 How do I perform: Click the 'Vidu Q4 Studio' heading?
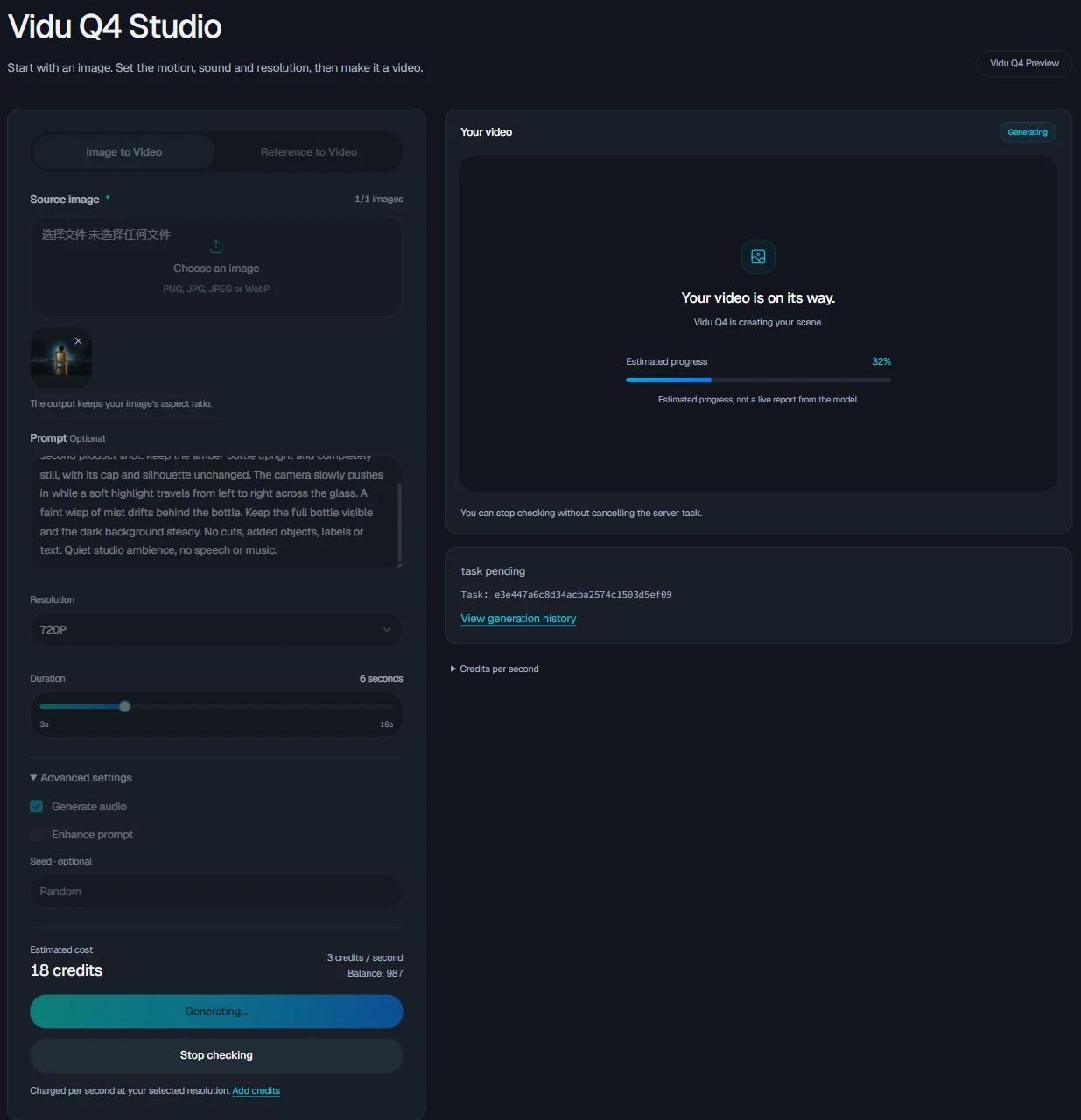click(x=115, y=26)
